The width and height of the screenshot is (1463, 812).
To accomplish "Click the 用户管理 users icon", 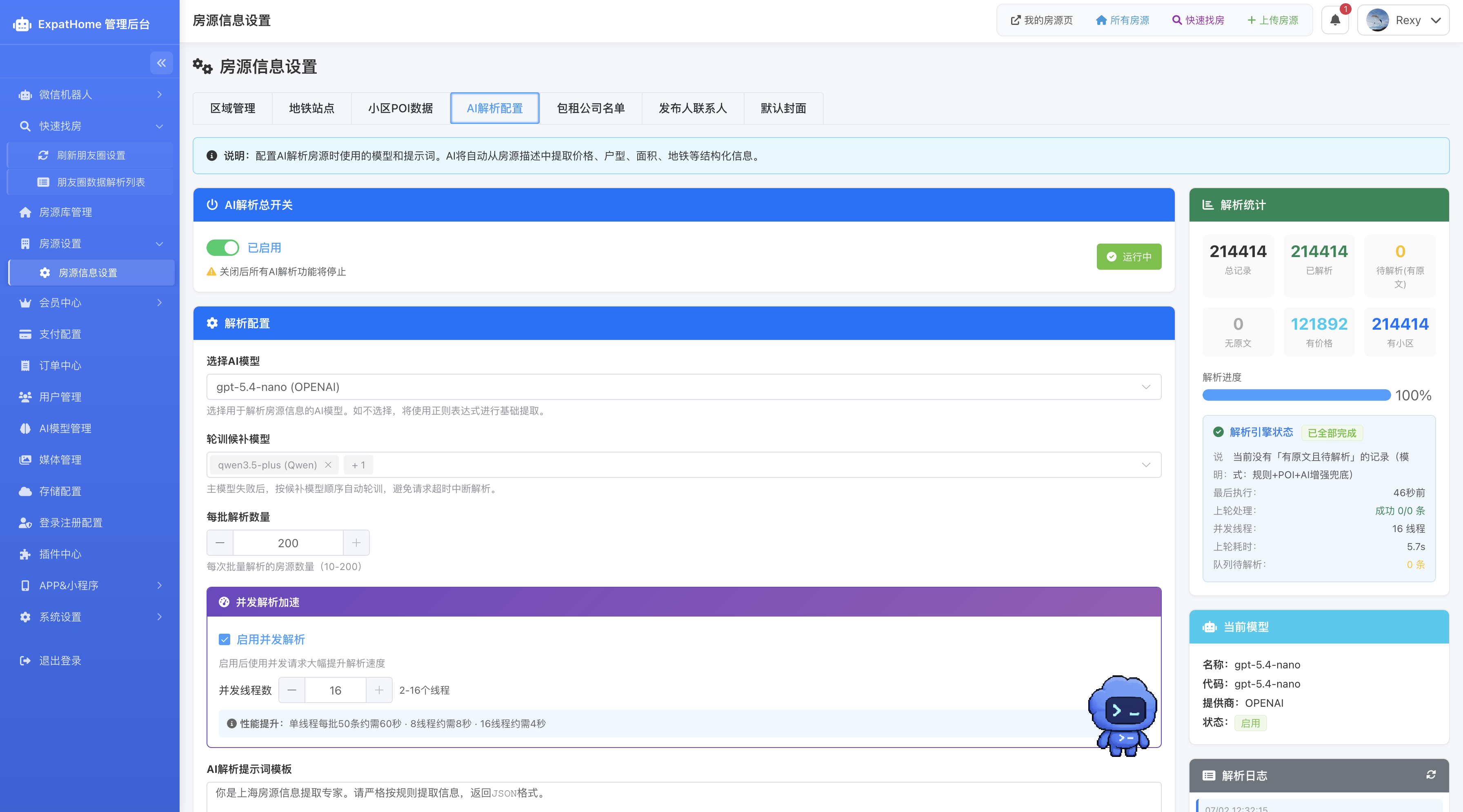I will point(25,397).
